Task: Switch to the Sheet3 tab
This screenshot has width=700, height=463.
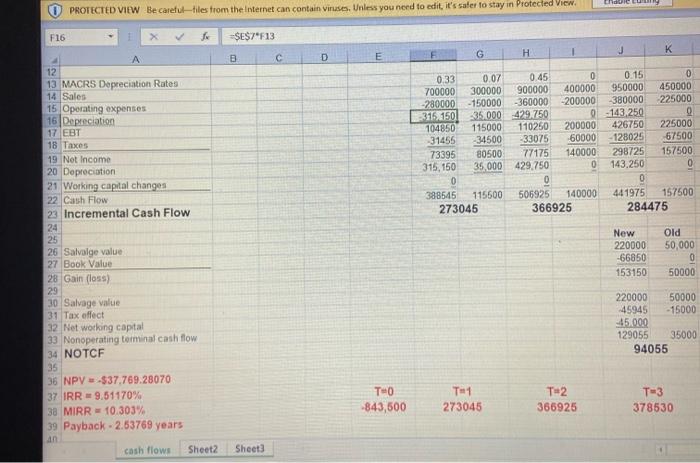Action: [250, 449]
